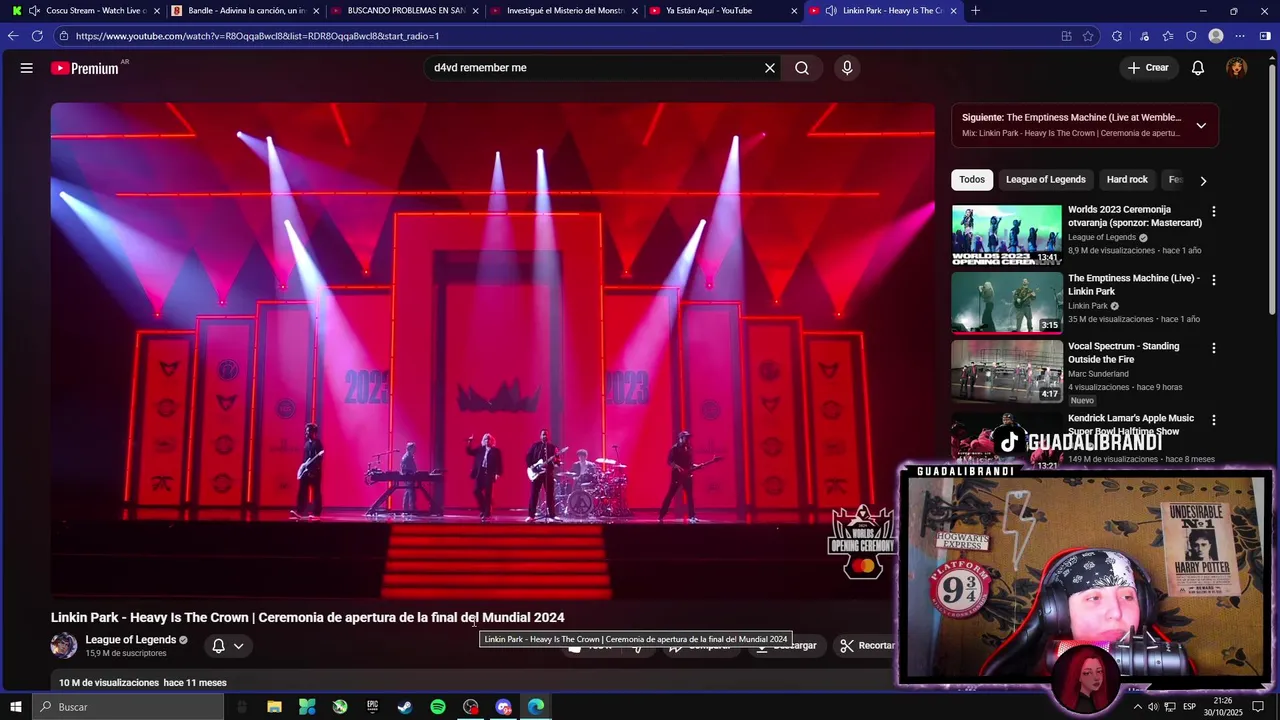The width and height of the screenshot is (1280, 720).
Task: Open the volume icon in system tray
Action: coord(1153,707)
